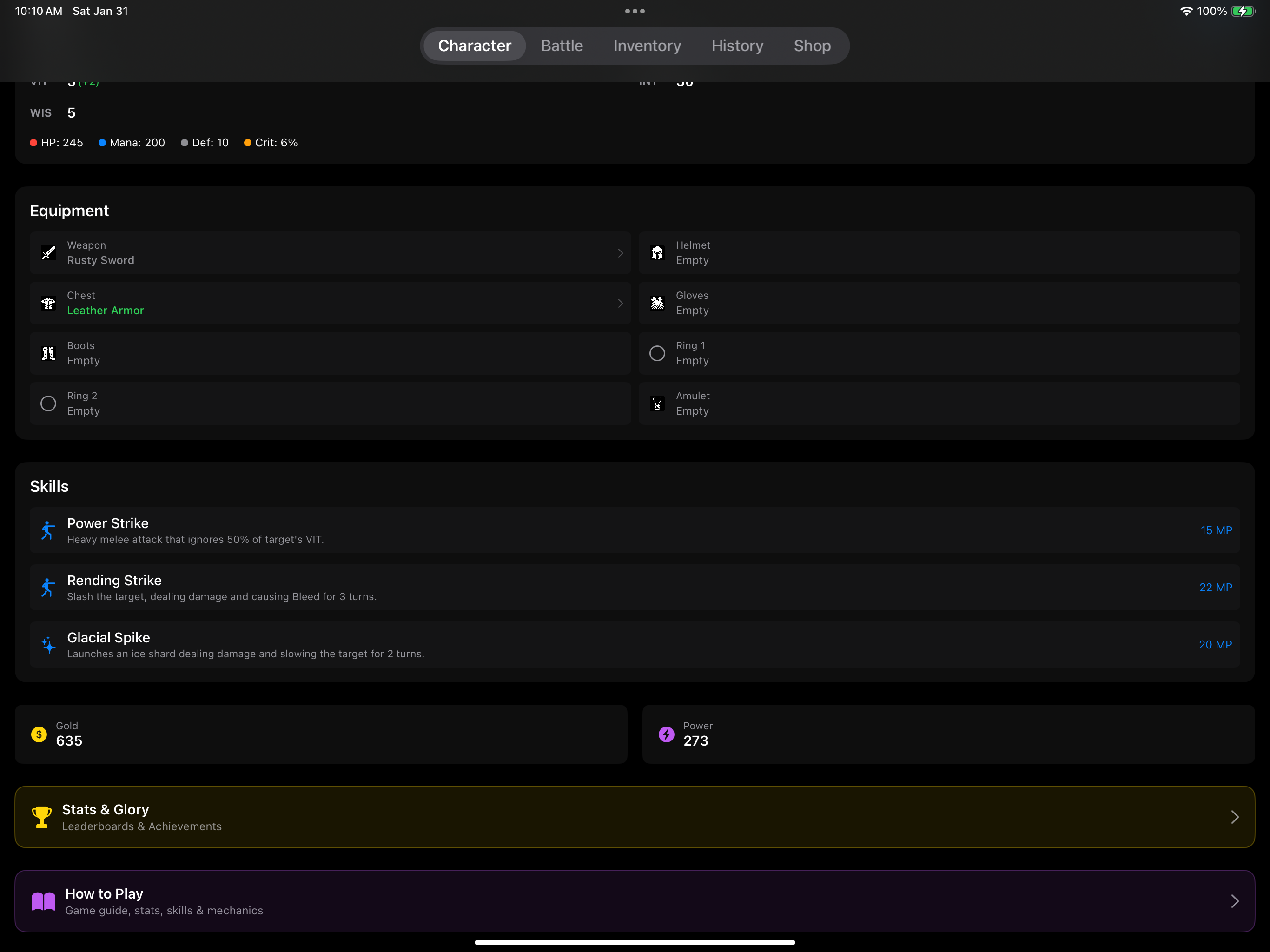1270x952 pixels.
Task: Tap the Wi-Fi status icon
Action: (1186, 11)
